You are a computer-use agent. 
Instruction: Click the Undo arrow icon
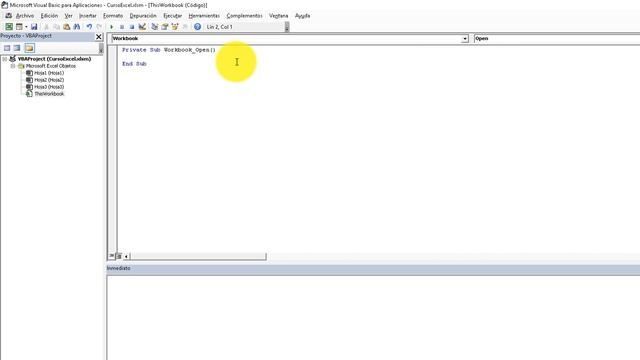(89, 27)
